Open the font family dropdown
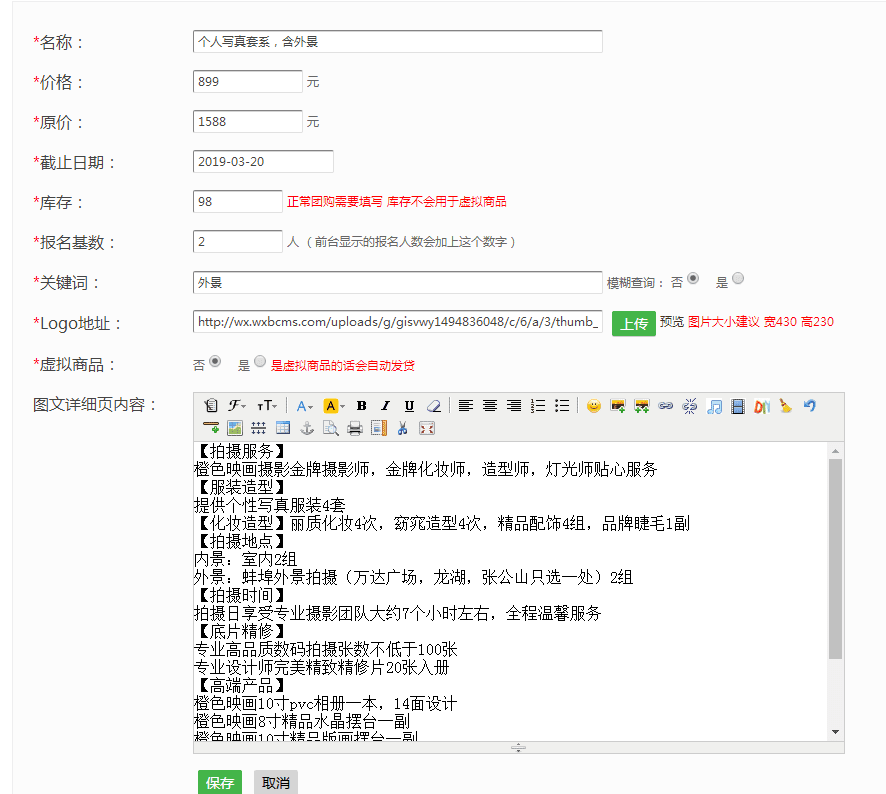 coord(237,406)
